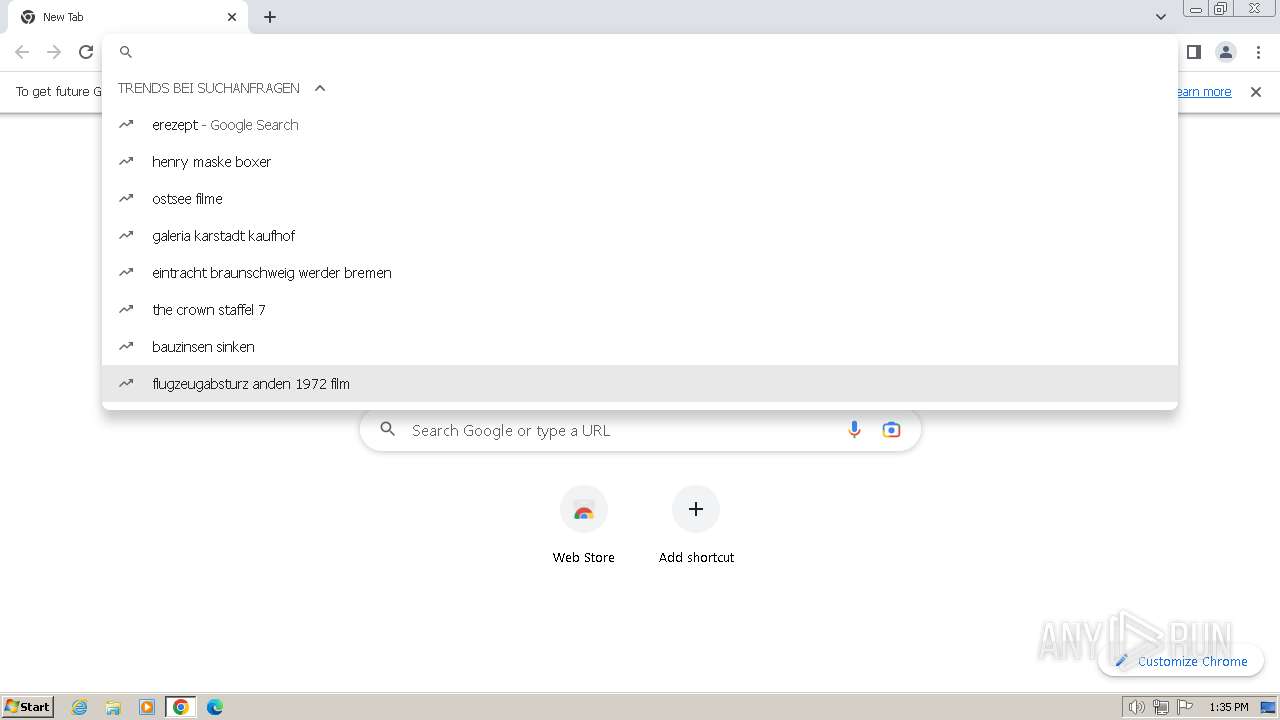Screen dimensions: 1280x720
Task: Choose the henry maske boxer suggestion
Action: point(640,162)
